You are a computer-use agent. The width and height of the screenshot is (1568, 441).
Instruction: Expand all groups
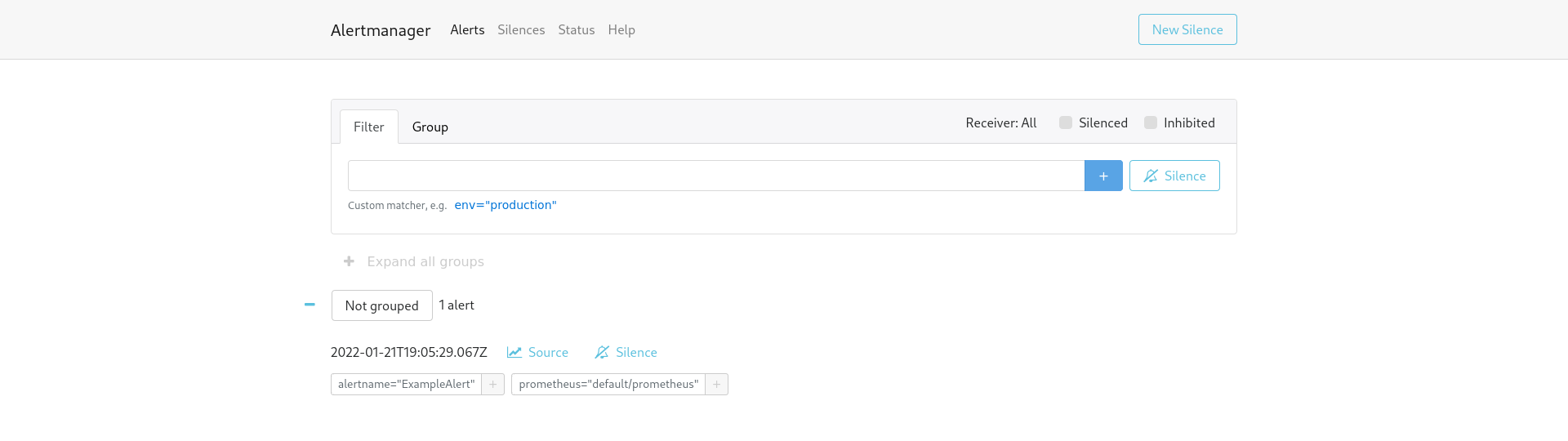point(414,261)
